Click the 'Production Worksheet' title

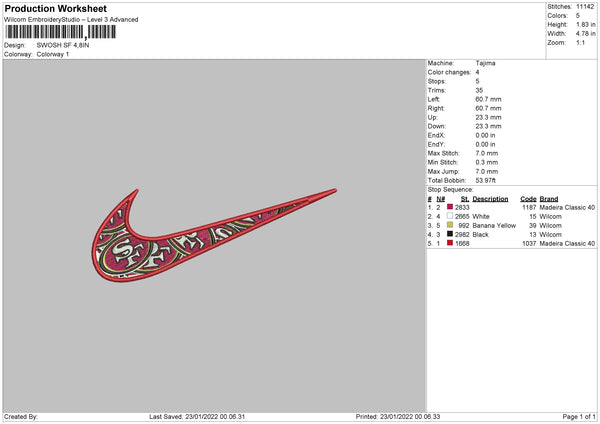[x=55, y=8]
